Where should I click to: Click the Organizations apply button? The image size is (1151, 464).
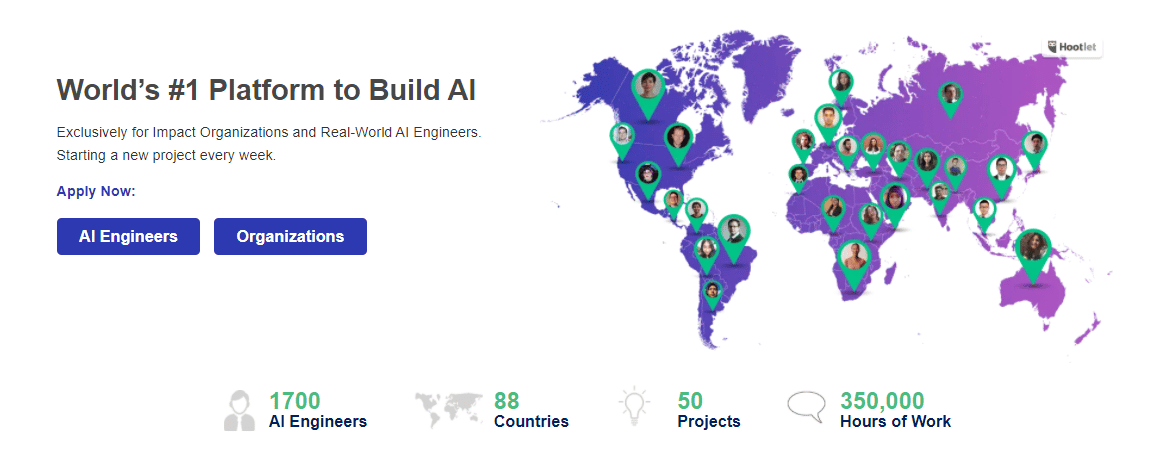tap(290, 237)
